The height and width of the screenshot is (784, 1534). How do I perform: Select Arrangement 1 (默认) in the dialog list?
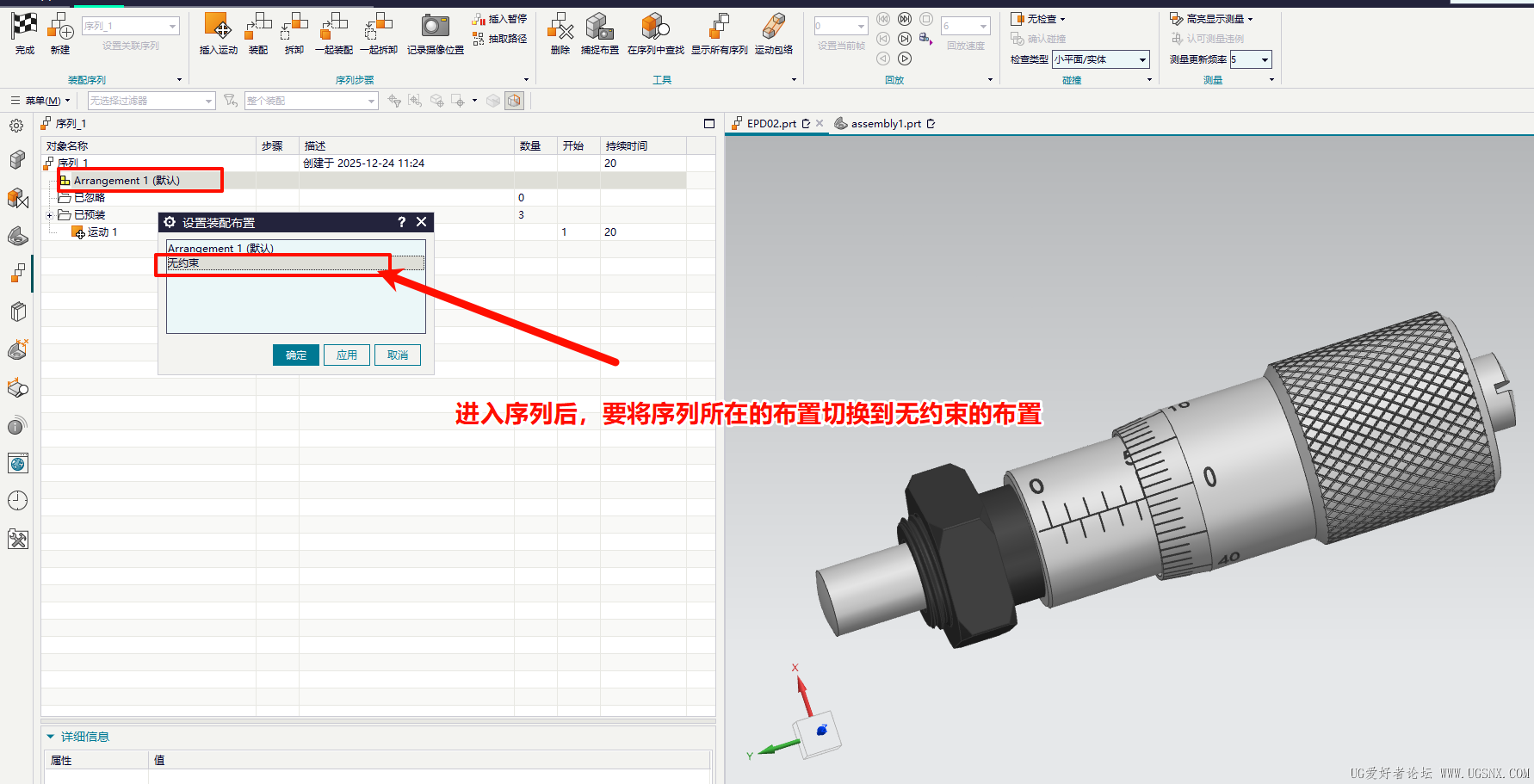pyautogui.click(x=295, y=248)
